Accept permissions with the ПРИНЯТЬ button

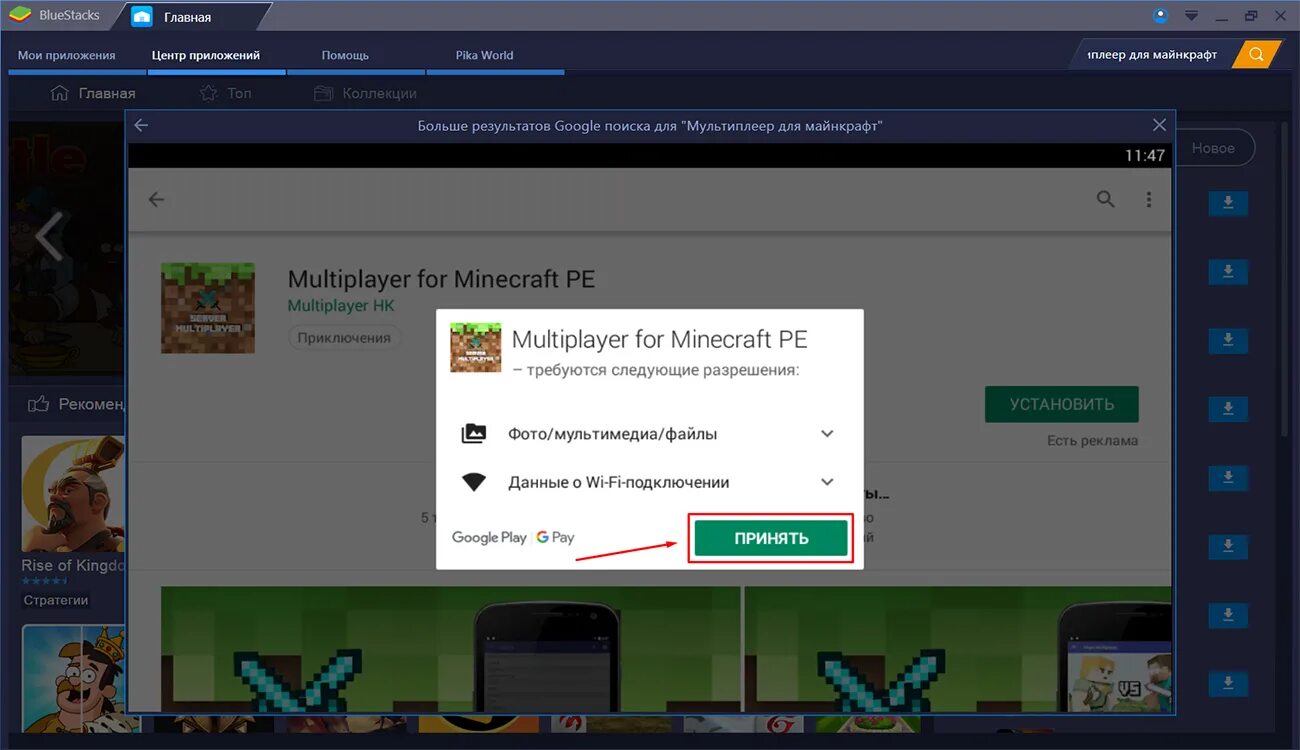point(771,538)
